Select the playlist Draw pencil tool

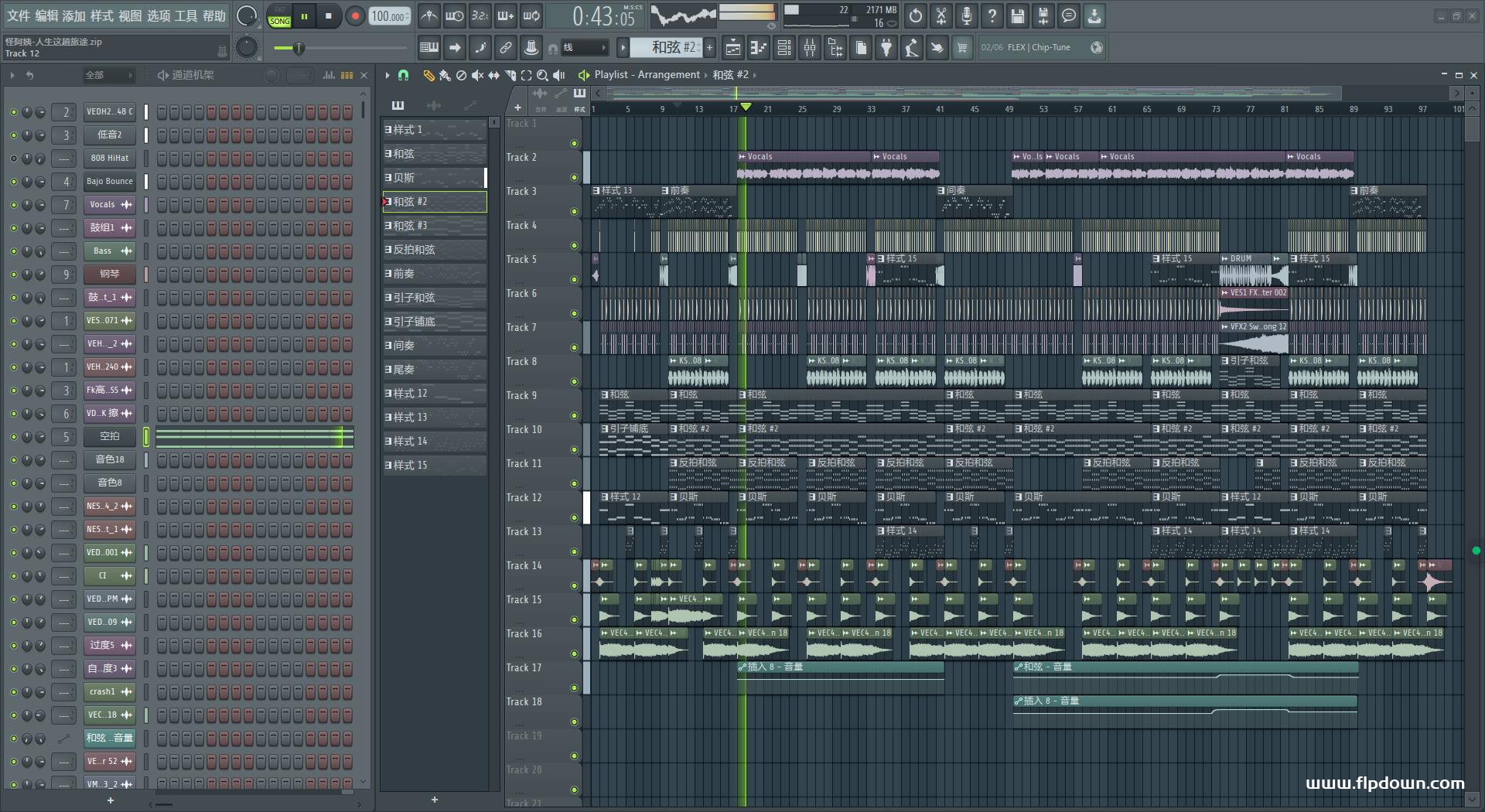coord(428,75)
